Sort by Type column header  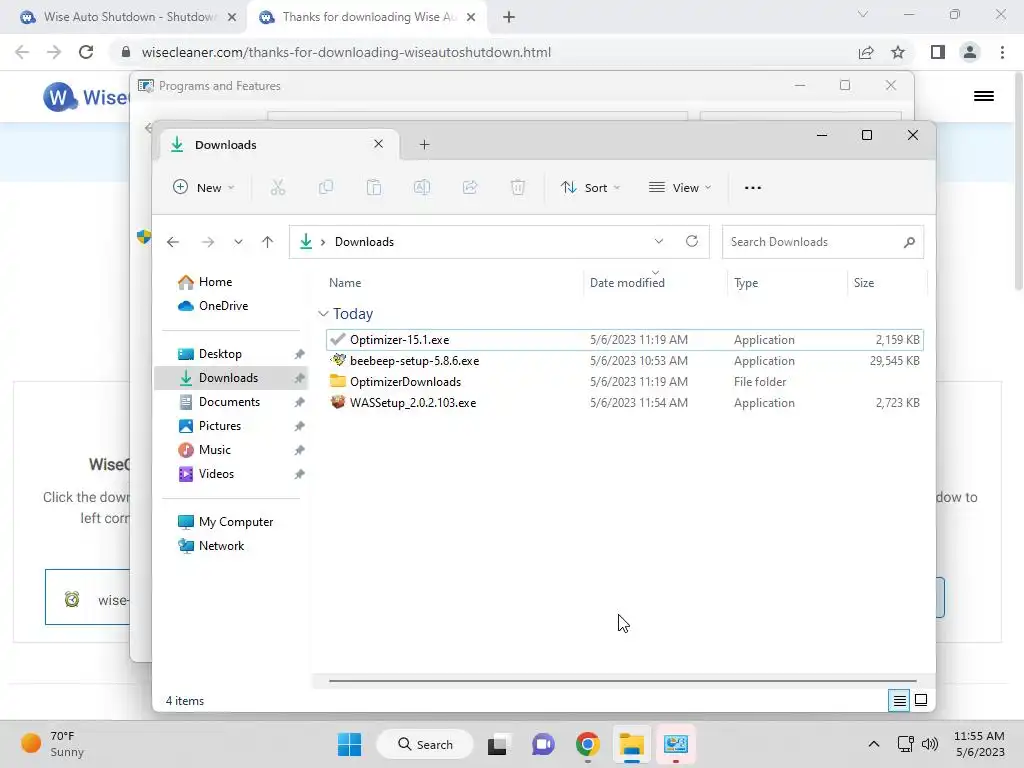[x=746, y=283]
